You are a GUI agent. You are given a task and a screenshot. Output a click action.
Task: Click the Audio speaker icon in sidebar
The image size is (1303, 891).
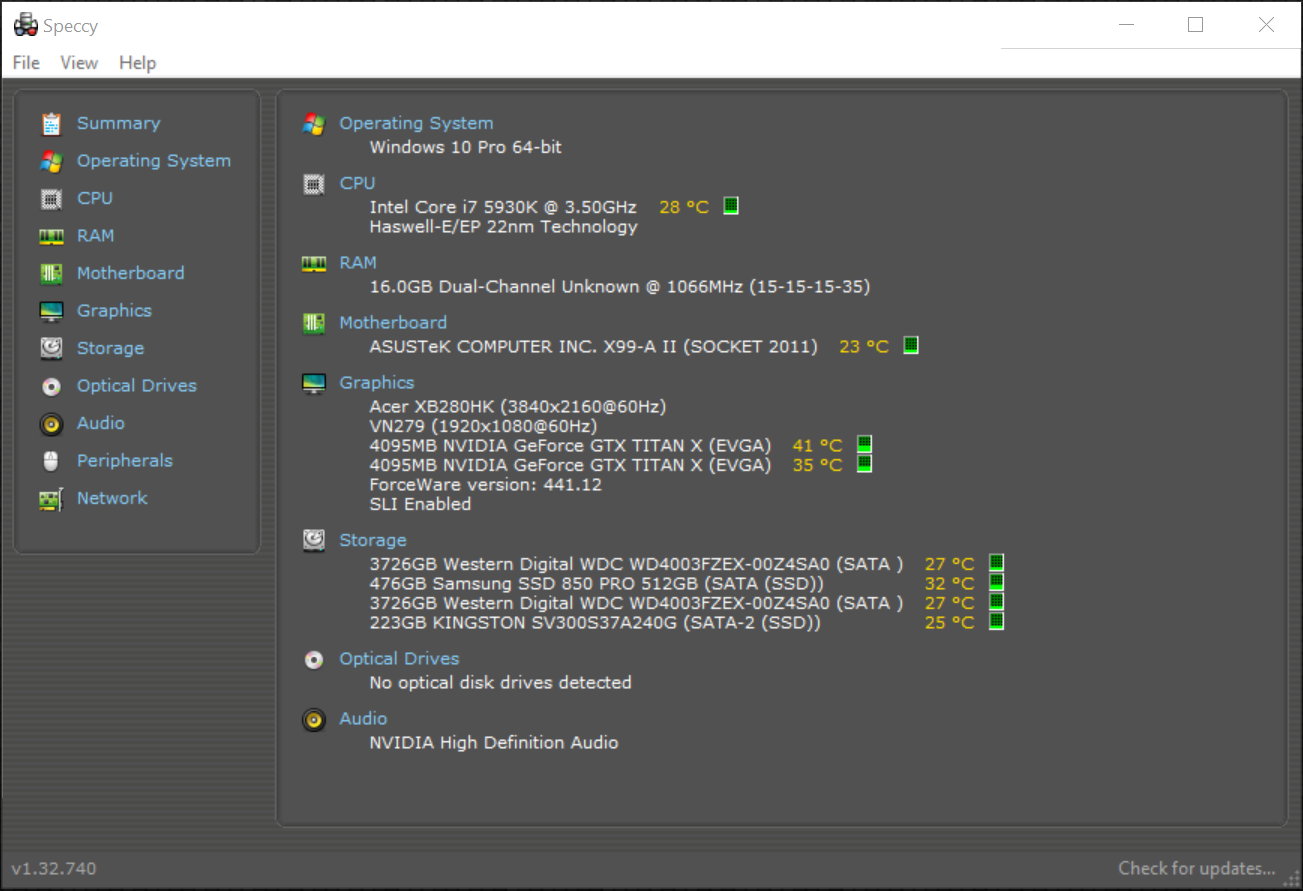coord(51,424)
